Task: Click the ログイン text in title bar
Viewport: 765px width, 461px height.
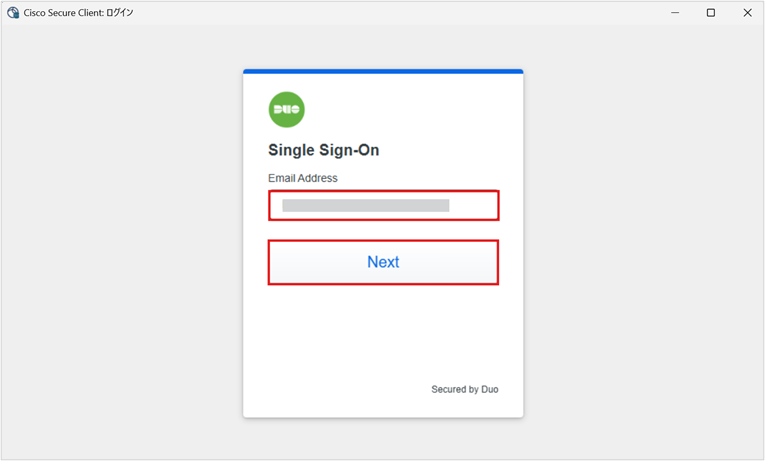Action: pyautogui.click(x=120, y=13)
